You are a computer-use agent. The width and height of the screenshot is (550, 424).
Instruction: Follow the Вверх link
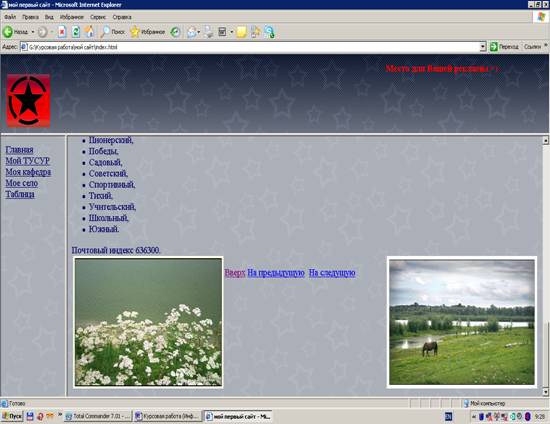[235, 273]
